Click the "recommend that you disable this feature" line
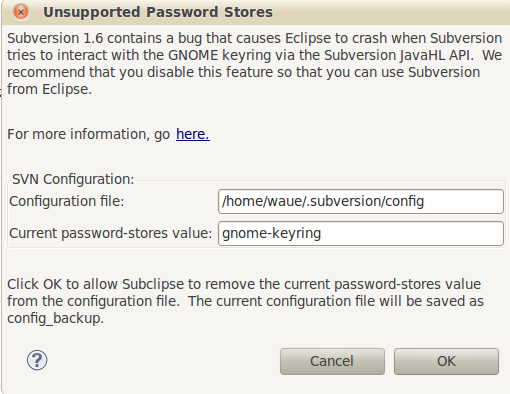 point(244,72)
